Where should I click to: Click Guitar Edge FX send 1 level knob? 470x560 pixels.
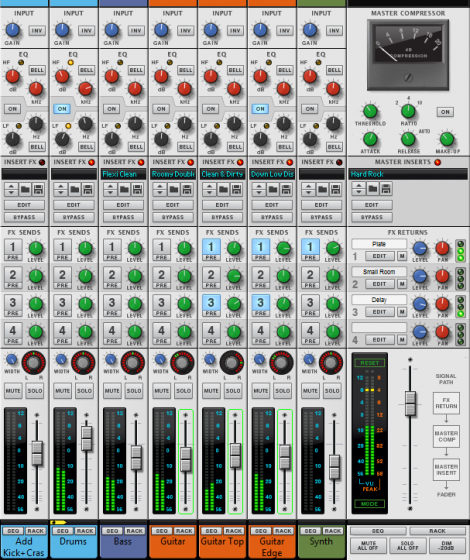point(283,248)
